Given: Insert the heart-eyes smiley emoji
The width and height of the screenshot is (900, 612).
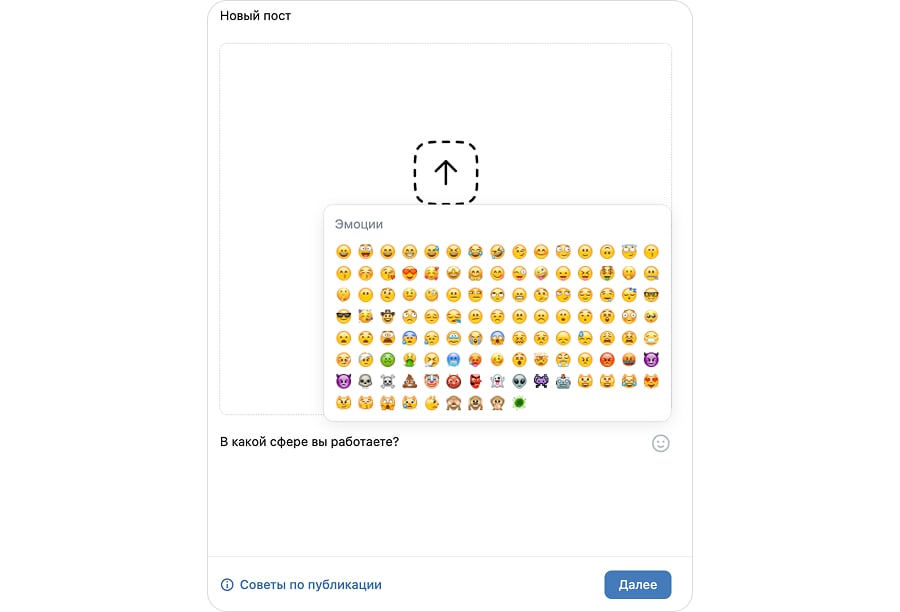Looking at the screenshot, I should (410, 273).
